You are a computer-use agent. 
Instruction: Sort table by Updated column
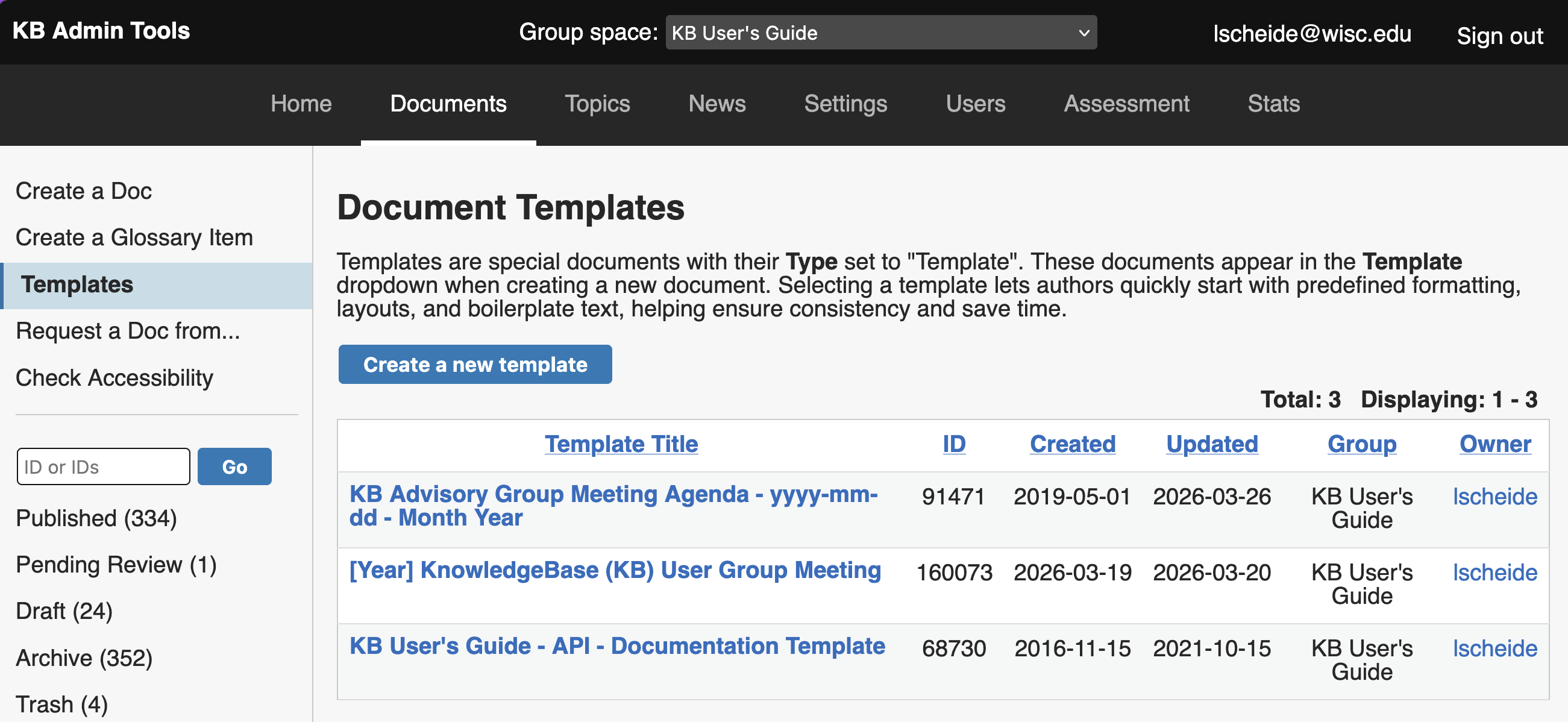(x=1212, y=444)
